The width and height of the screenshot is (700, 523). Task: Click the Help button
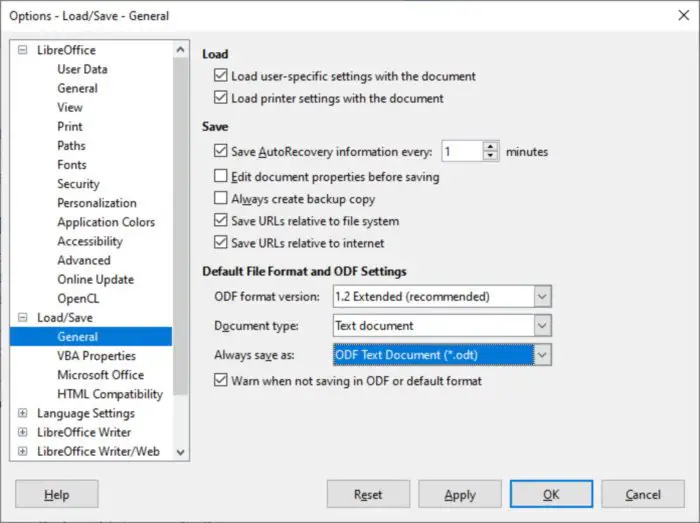[57, 494]
